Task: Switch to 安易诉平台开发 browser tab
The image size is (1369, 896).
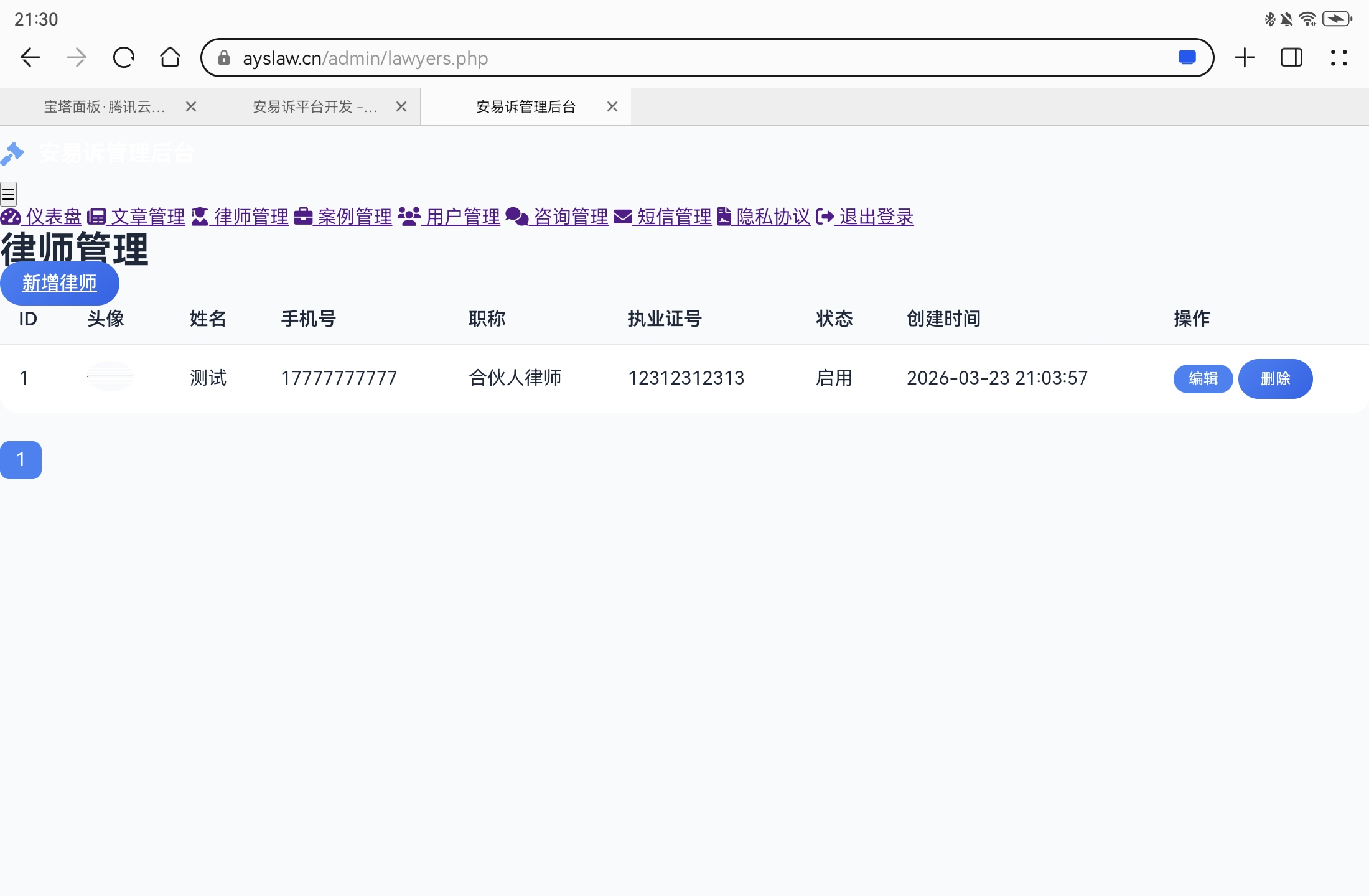Action: click(x=315, y=107)
